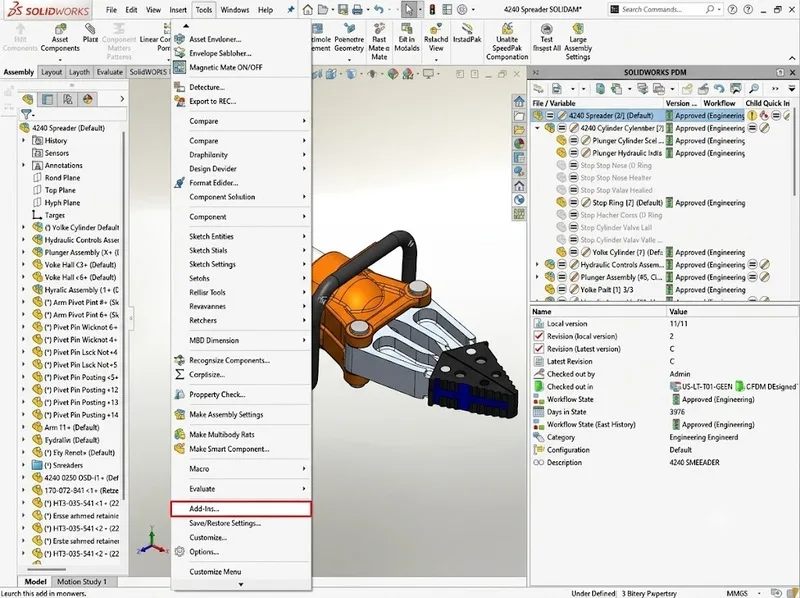The image size is (800, 598).
Task: Click the Options gear in title toolbar
Action: pyautogui.click(x=462, y=10)
